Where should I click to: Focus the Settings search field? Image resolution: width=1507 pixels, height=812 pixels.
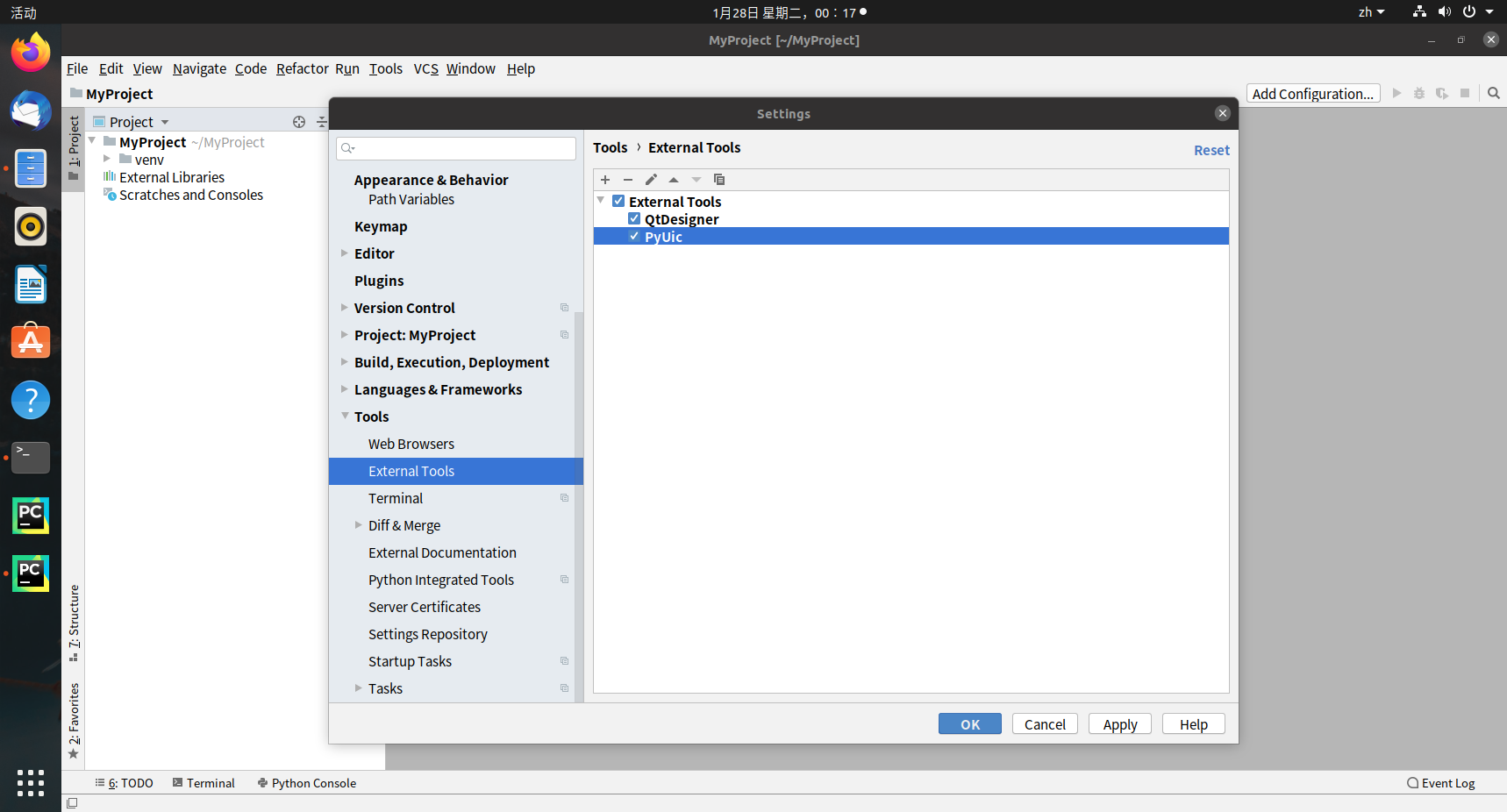(x=456, y=148)
